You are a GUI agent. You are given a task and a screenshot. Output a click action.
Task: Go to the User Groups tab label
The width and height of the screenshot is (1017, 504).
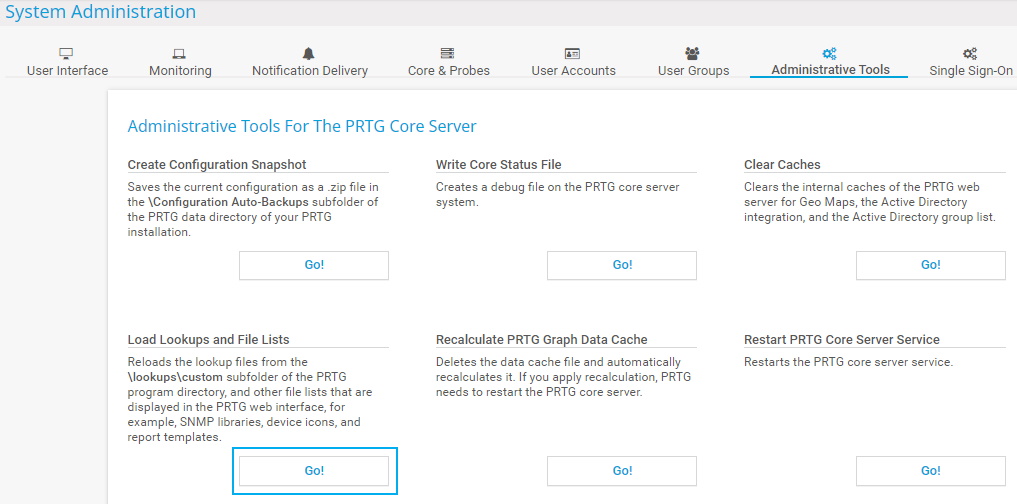click(693, 71)
